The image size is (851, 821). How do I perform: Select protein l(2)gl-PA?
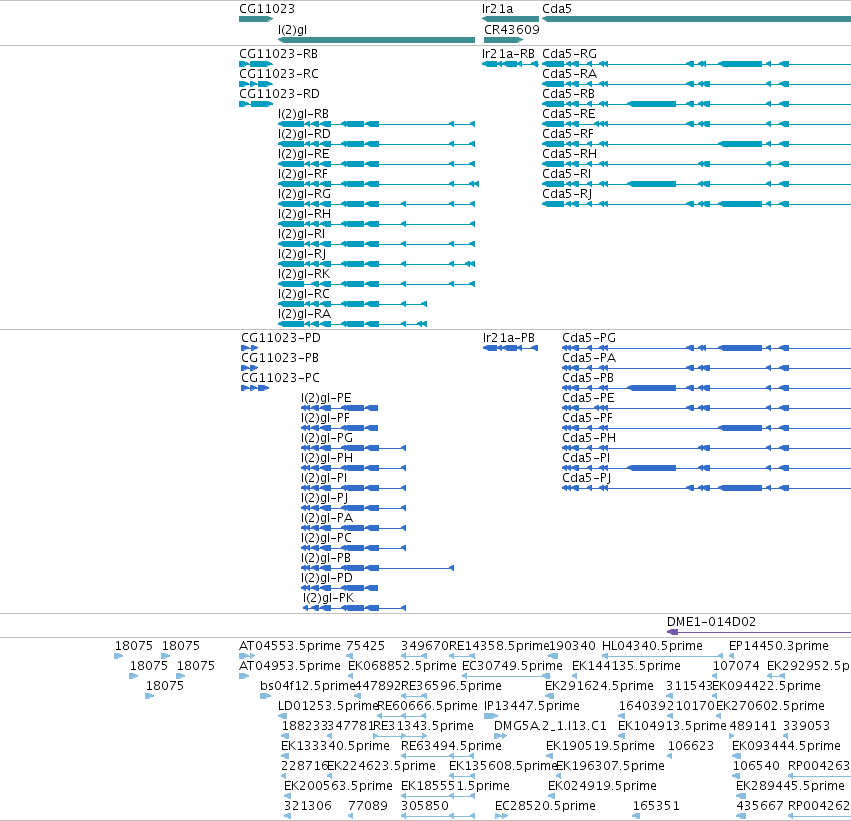[353, 528]
